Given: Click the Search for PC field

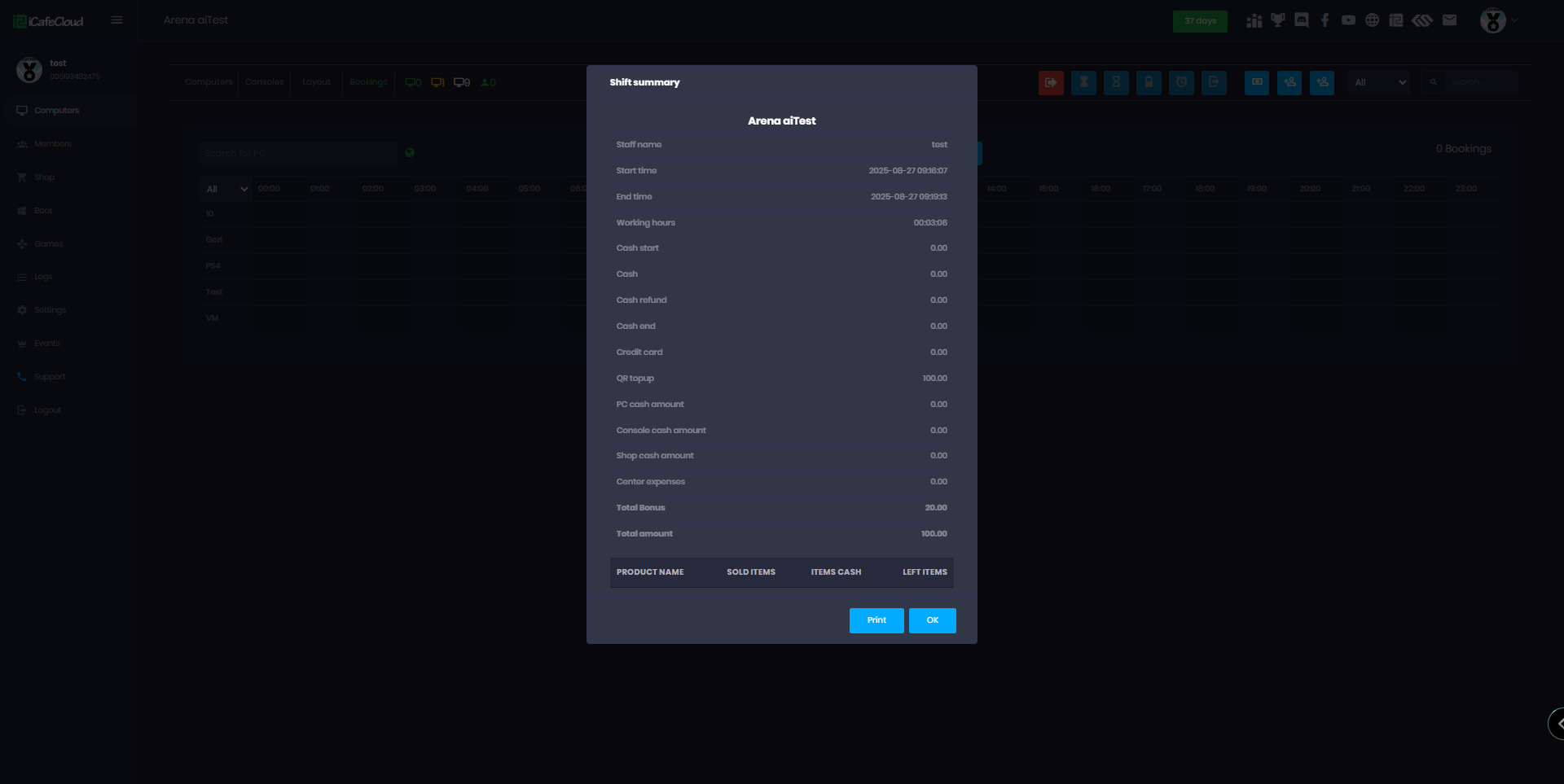Looking at the screenshot, I should pyautogui.click(x=298, y=153).
